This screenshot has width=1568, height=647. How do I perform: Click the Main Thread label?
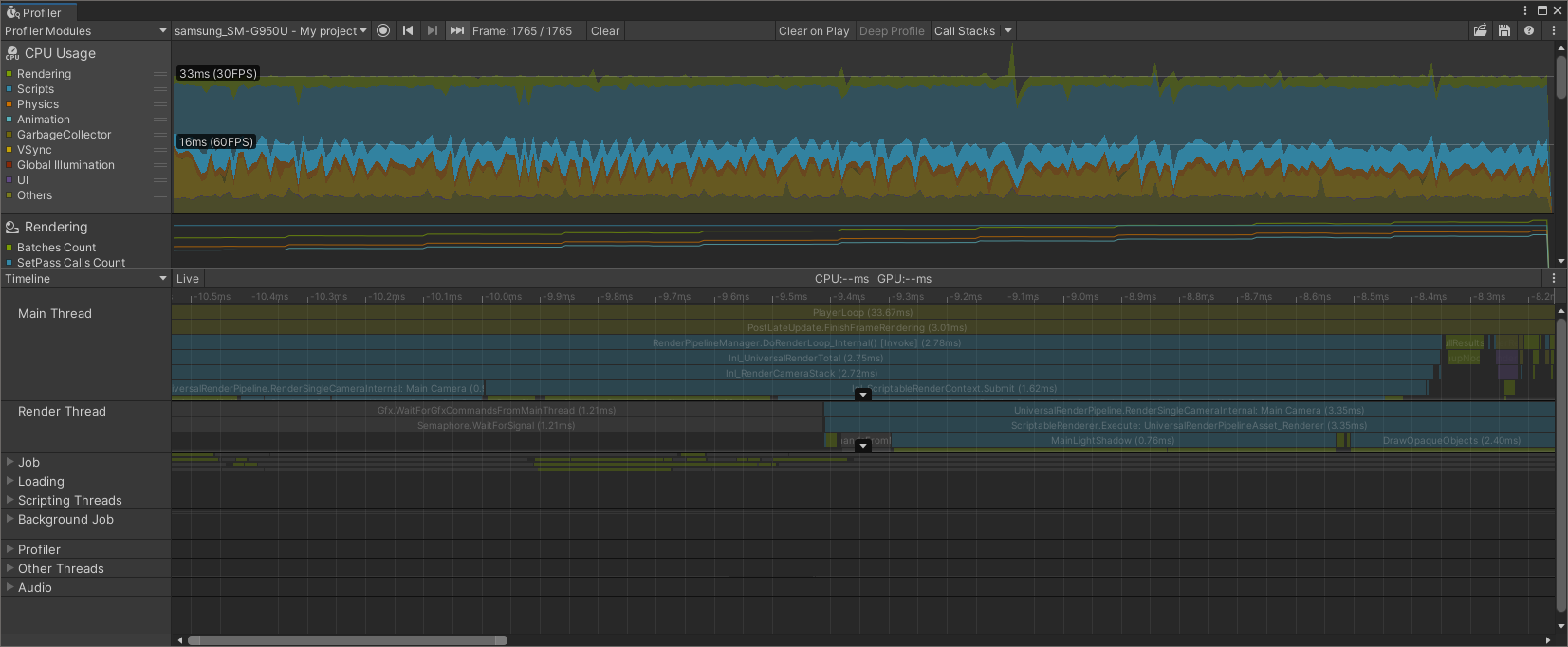point(55,313)
